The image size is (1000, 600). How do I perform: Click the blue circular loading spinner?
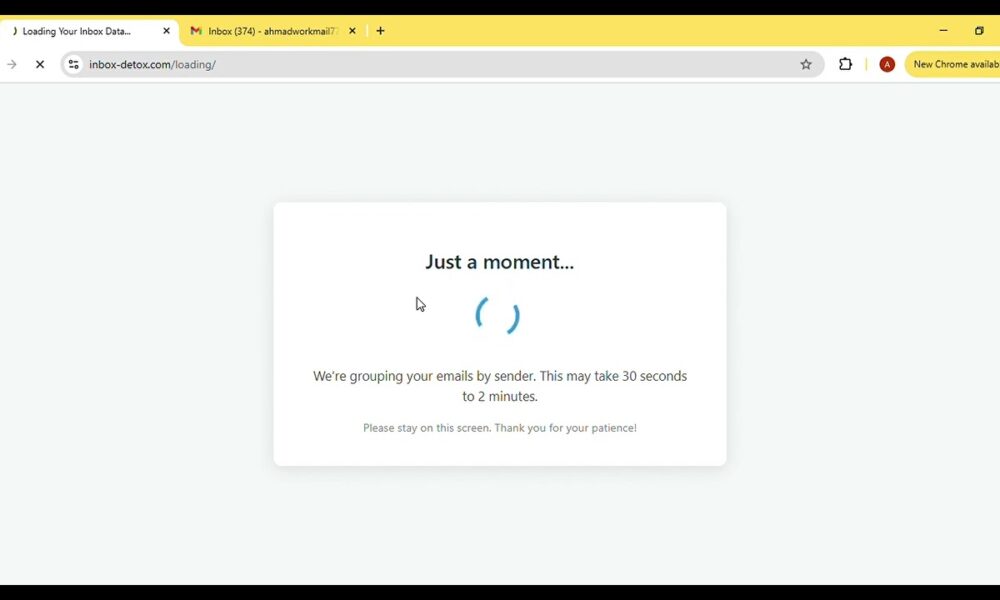coord(497,315)
